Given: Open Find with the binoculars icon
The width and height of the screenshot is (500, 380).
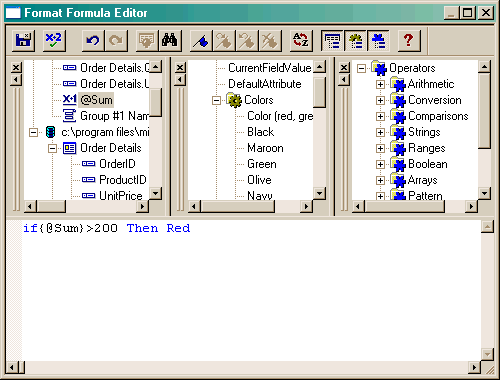Looking at the screenshot, I should click(170, 40).
